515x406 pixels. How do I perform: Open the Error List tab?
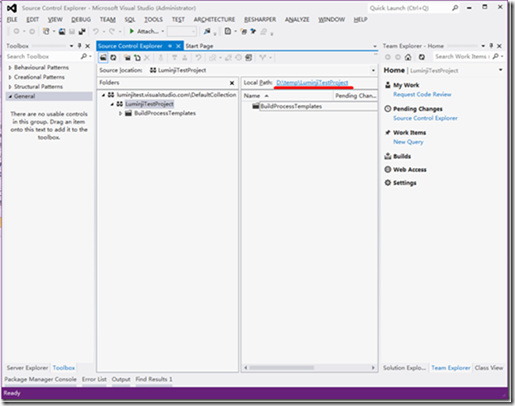pos(94,379)
